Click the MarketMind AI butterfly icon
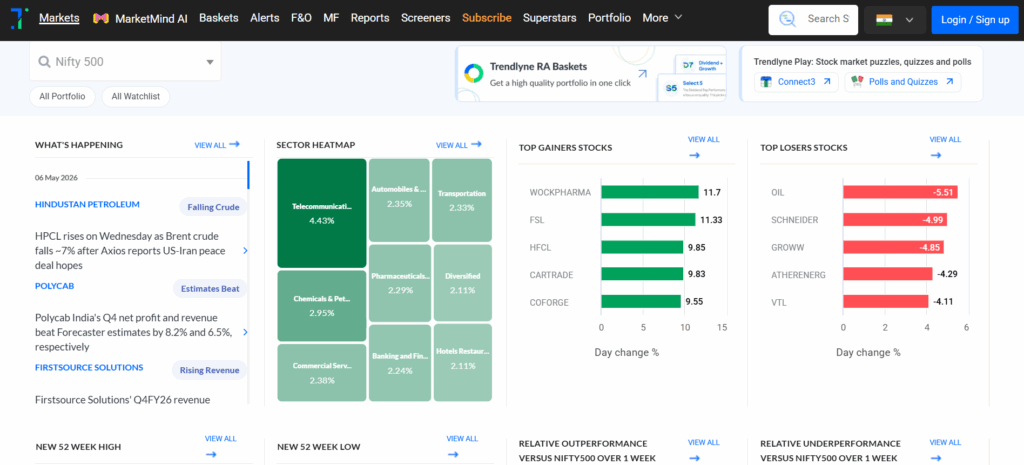The width and height of the screenshot is (1024, 465). 101,18
